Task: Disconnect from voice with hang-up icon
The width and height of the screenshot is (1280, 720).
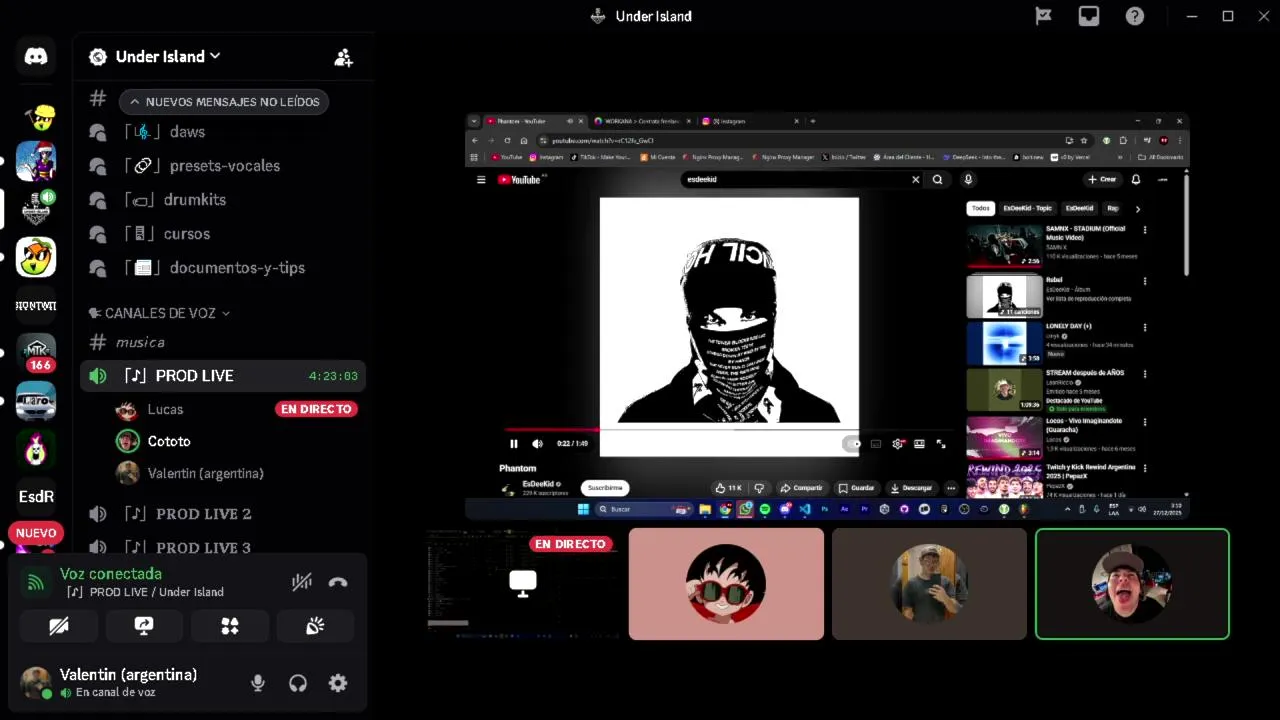Action: (338, 582)
